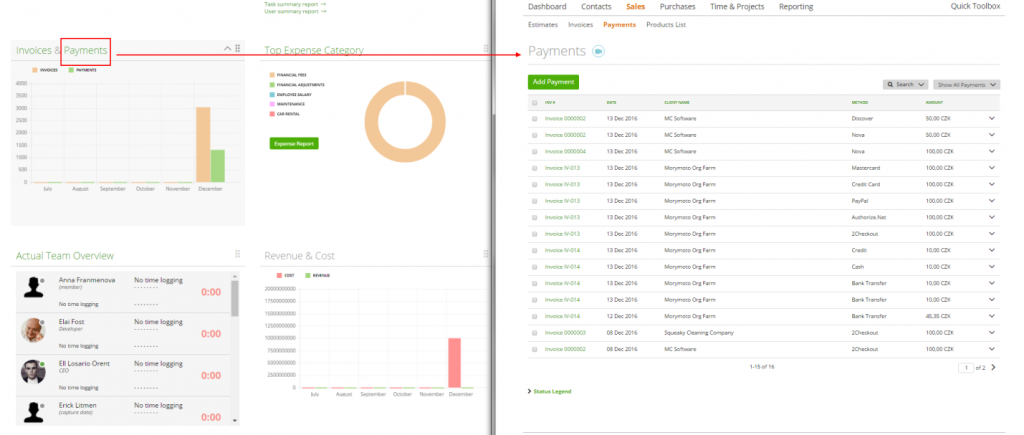Play the Payments video tutorial icon
The height and width of the screenshot is (435, 1024).
[x=598, y=51]
